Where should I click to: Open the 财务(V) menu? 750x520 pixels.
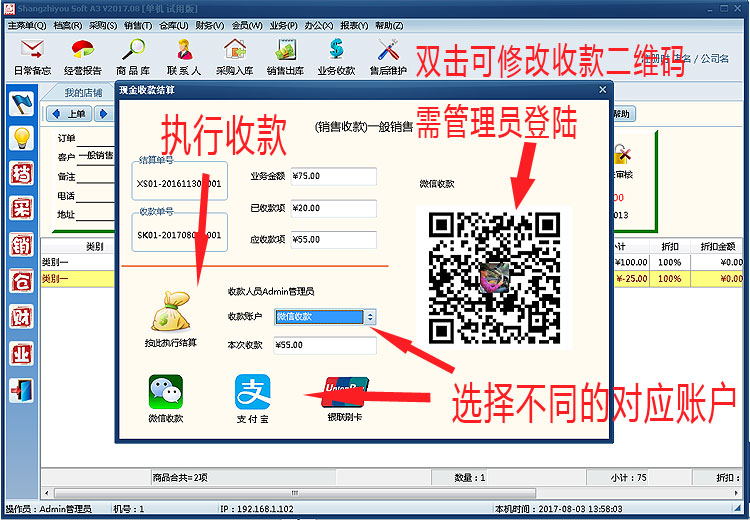(x=210, y=25)
